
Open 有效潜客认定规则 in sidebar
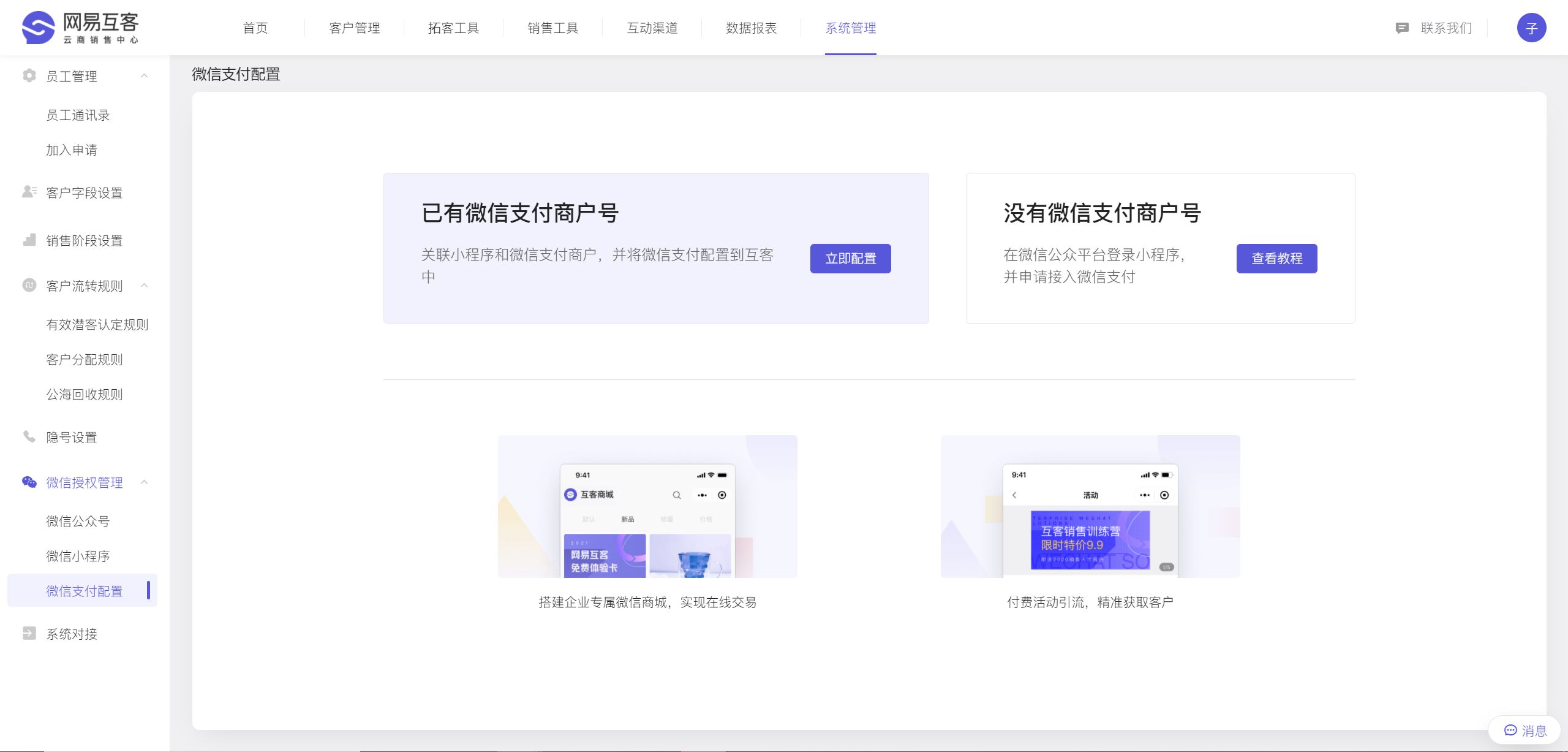97,325
